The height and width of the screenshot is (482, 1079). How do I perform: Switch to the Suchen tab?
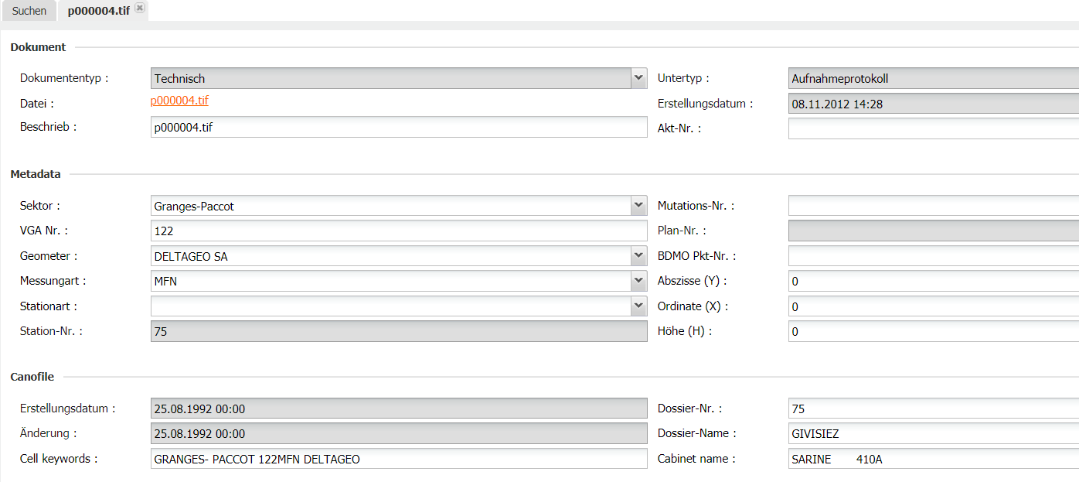click(x=29, y=11)
